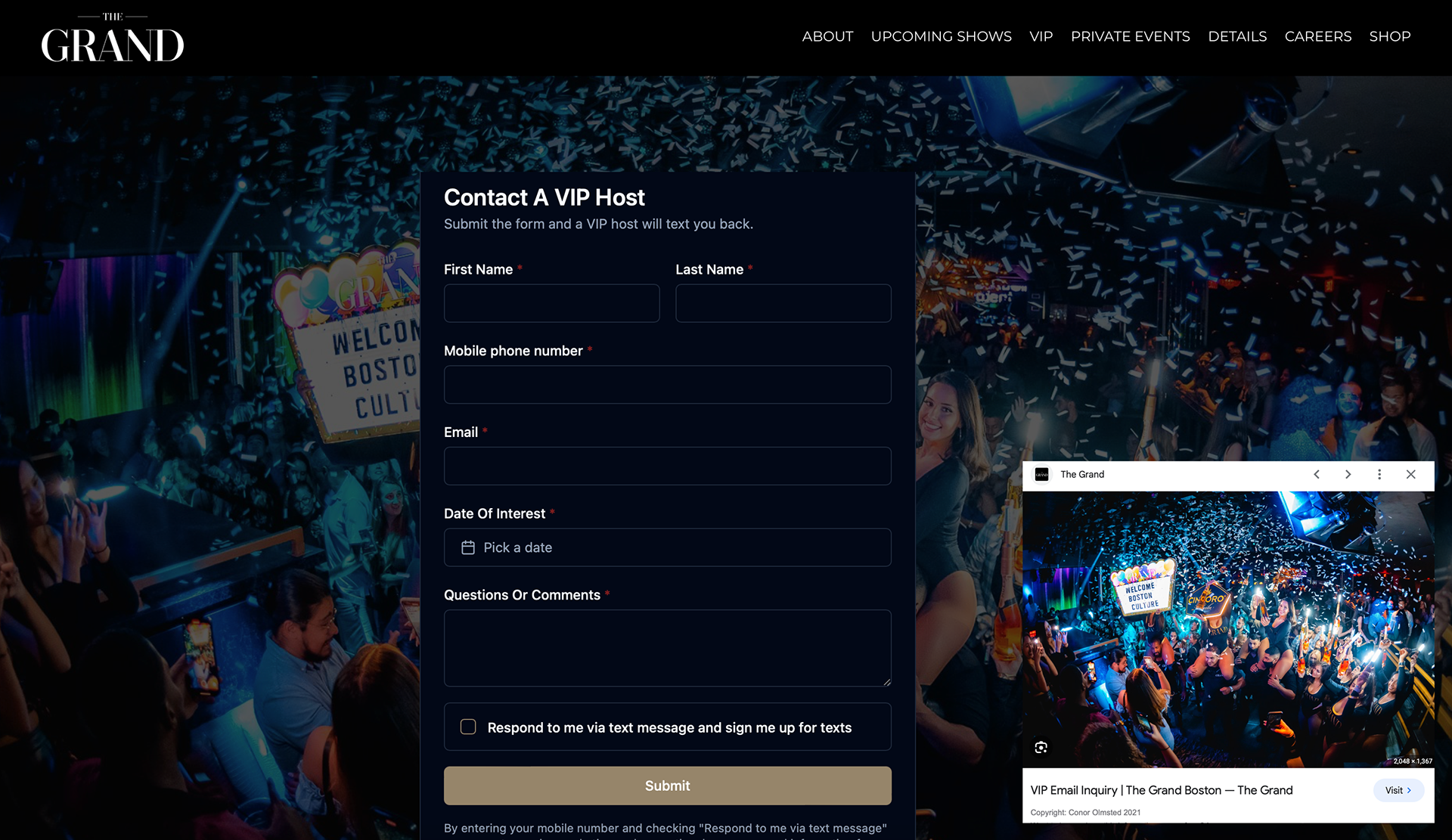
Task: Go to next image in preview panel
Action: [x=1348, y=474]
